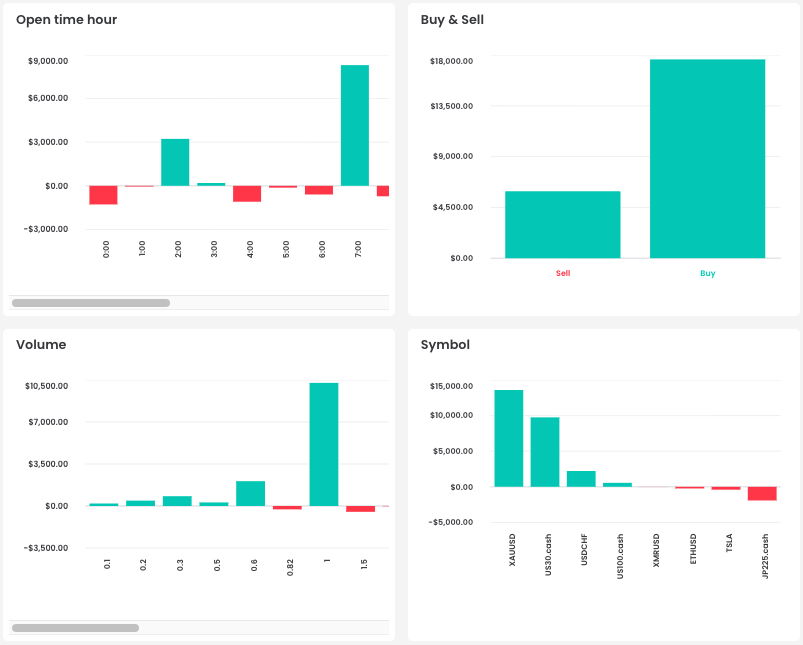
Task: Click the small red bar above 0.82
Action: (290, 508)
